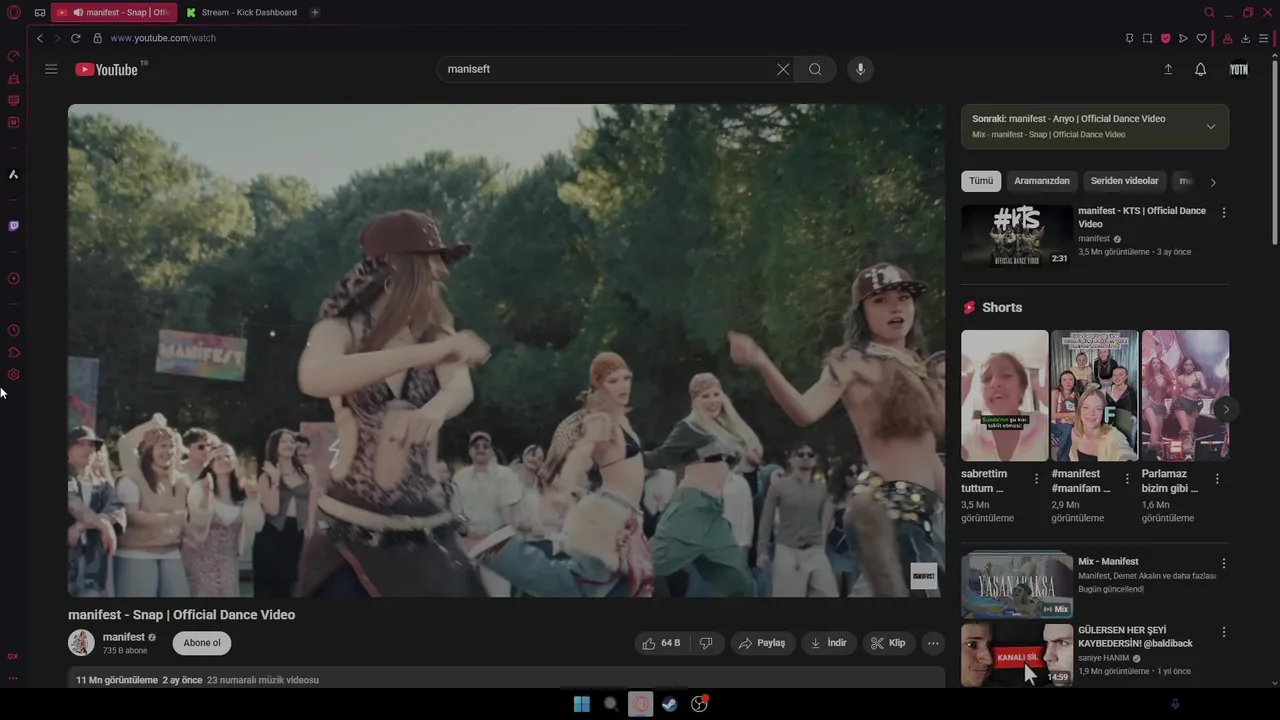Dislike the video with thumbs-down
1280x720 pixels.
coord(706,643)
